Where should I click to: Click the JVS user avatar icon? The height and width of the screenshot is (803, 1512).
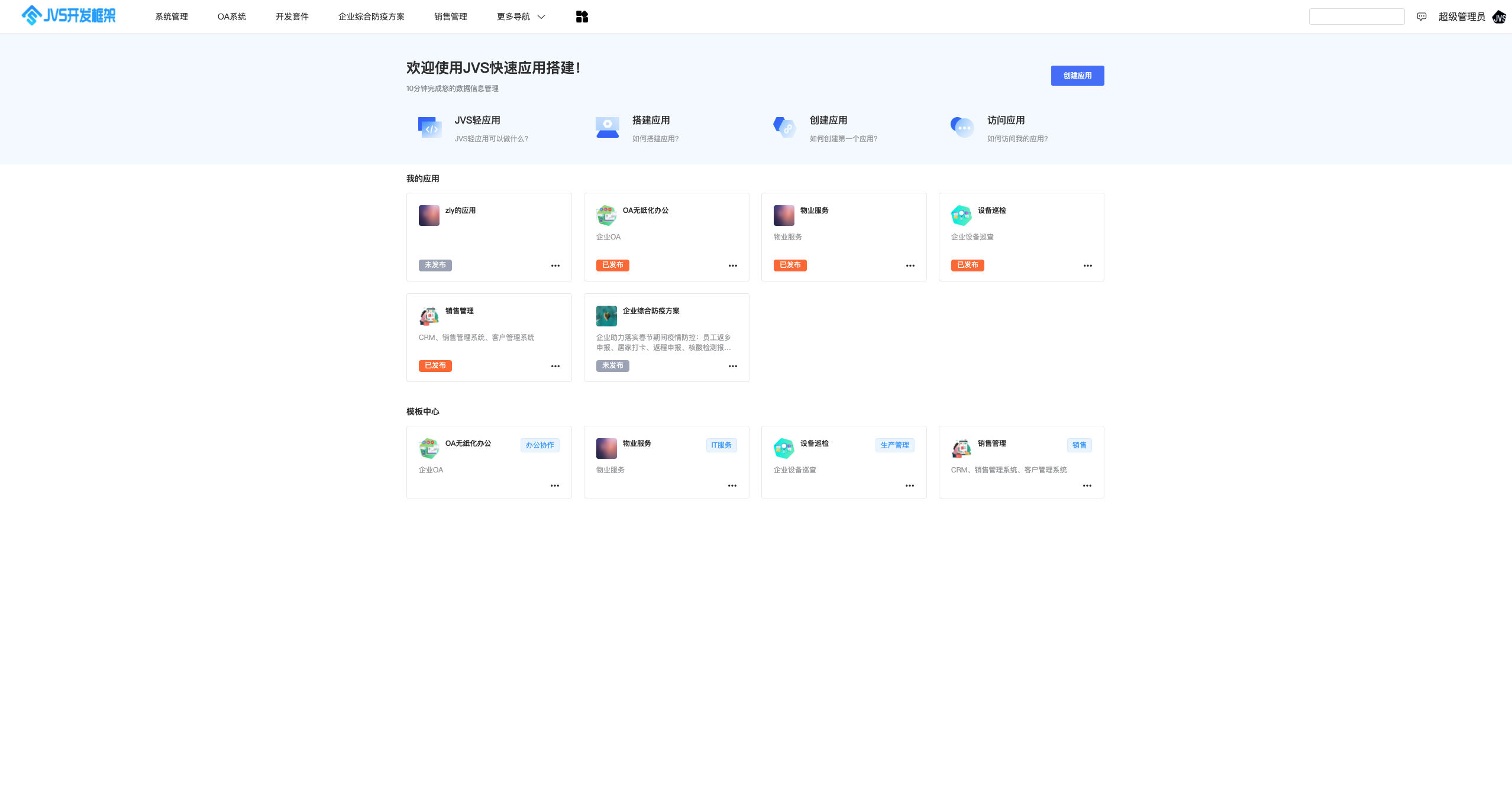coord(1499,17)
